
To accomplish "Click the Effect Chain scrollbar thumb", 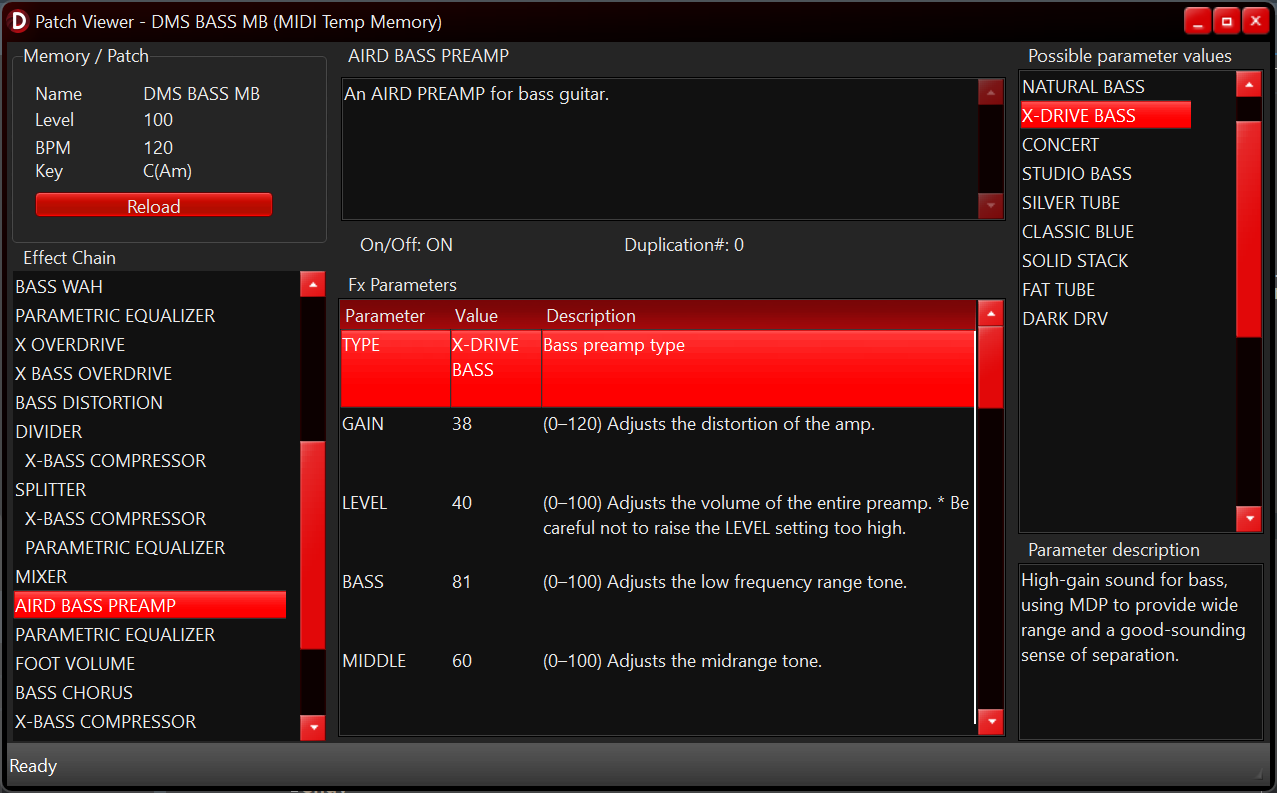I will click(312, 545).
